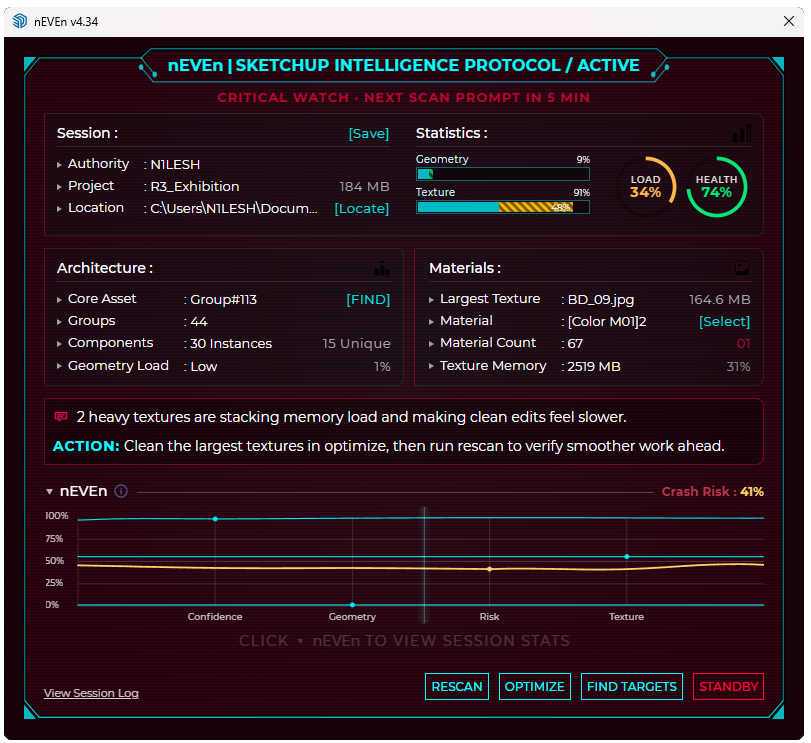Click the Location row arrow

[x=59, y=209]
